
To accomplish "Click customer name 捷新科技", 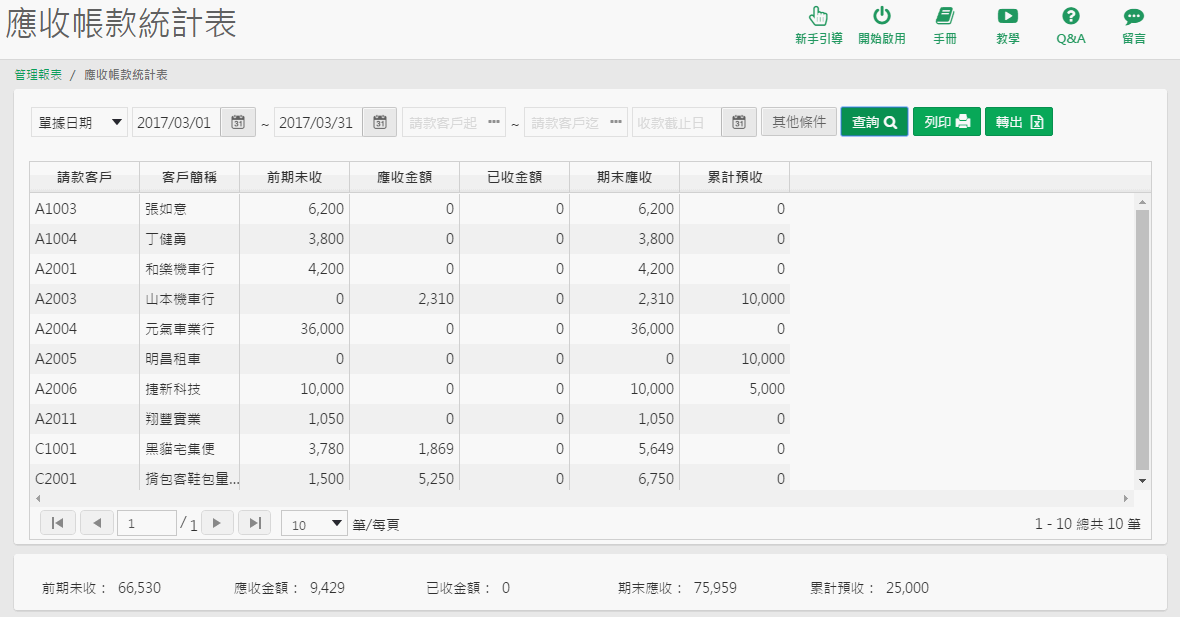I will point(173,389).
